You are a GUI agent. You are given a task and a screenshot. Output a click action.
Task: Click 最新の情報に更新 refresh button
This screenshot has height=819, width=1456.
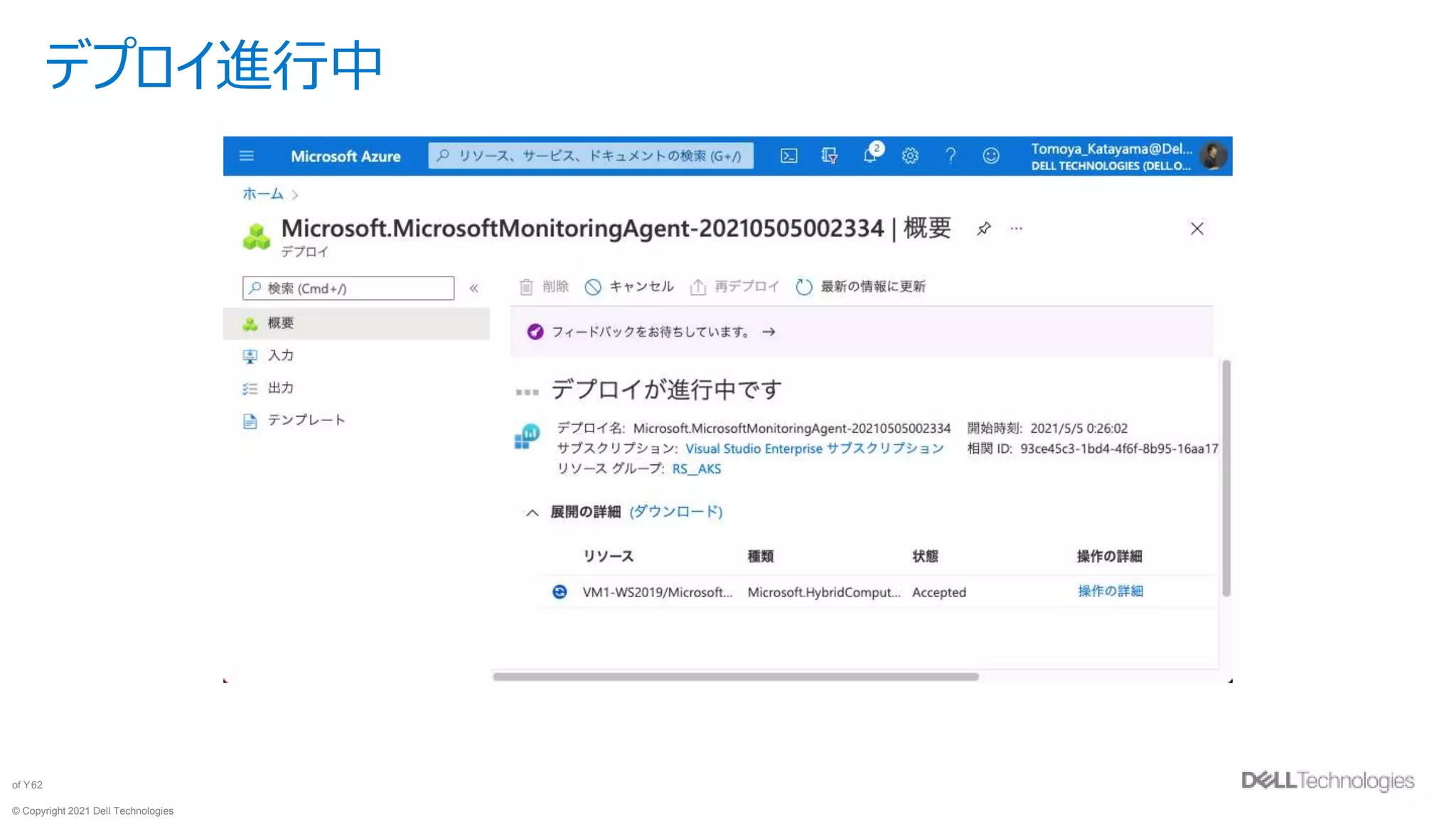click(x=860, y=287)
